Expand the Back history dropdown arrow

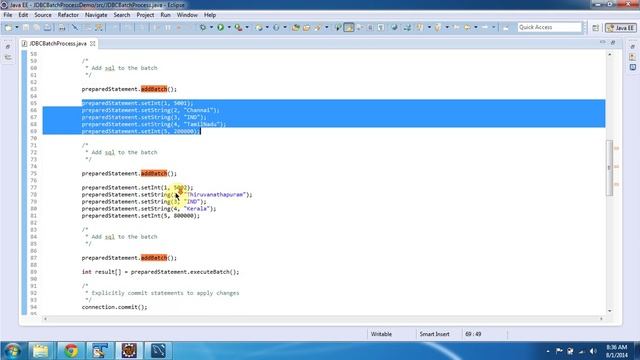pos(476,27)
